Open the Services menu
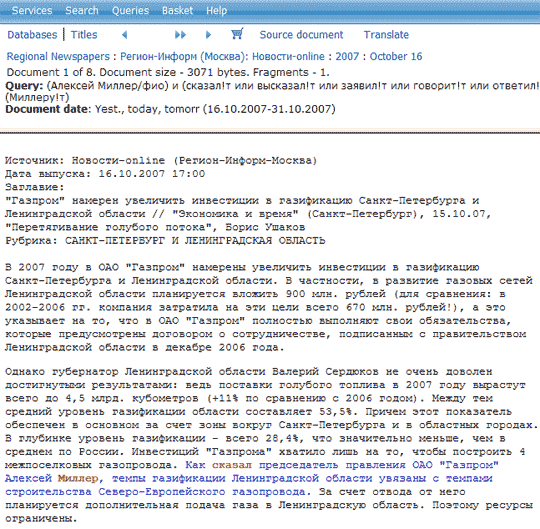Screen dimensions: 540x529 pyautogui.click(x=32, y=11)
